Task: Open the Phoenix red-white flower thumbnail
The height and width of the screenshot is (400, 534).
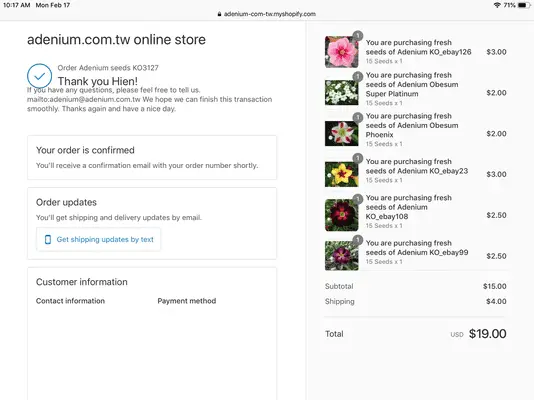Action: point(342,133)
